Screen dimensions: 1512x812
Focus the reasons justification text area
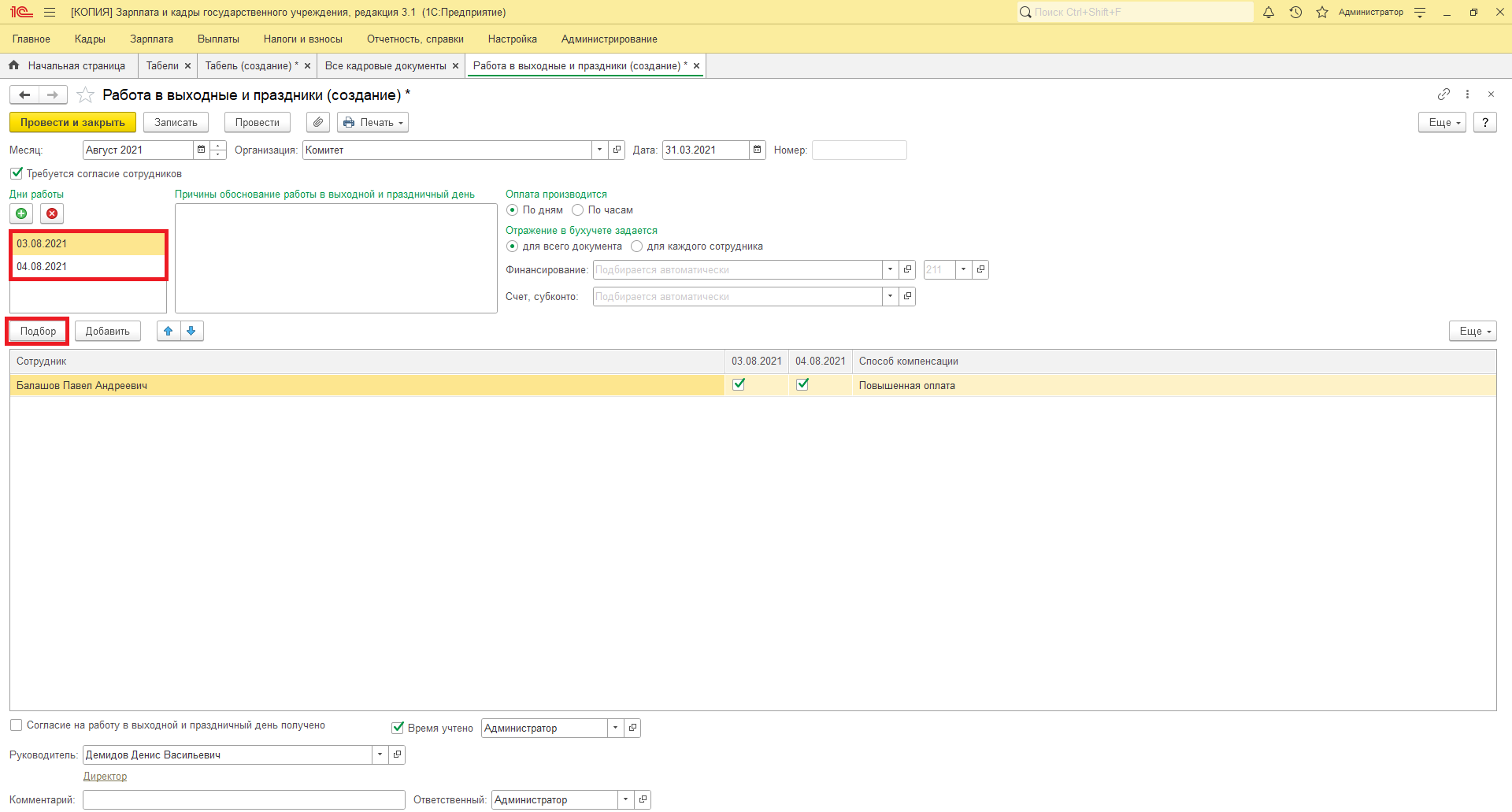click(336, 258)
